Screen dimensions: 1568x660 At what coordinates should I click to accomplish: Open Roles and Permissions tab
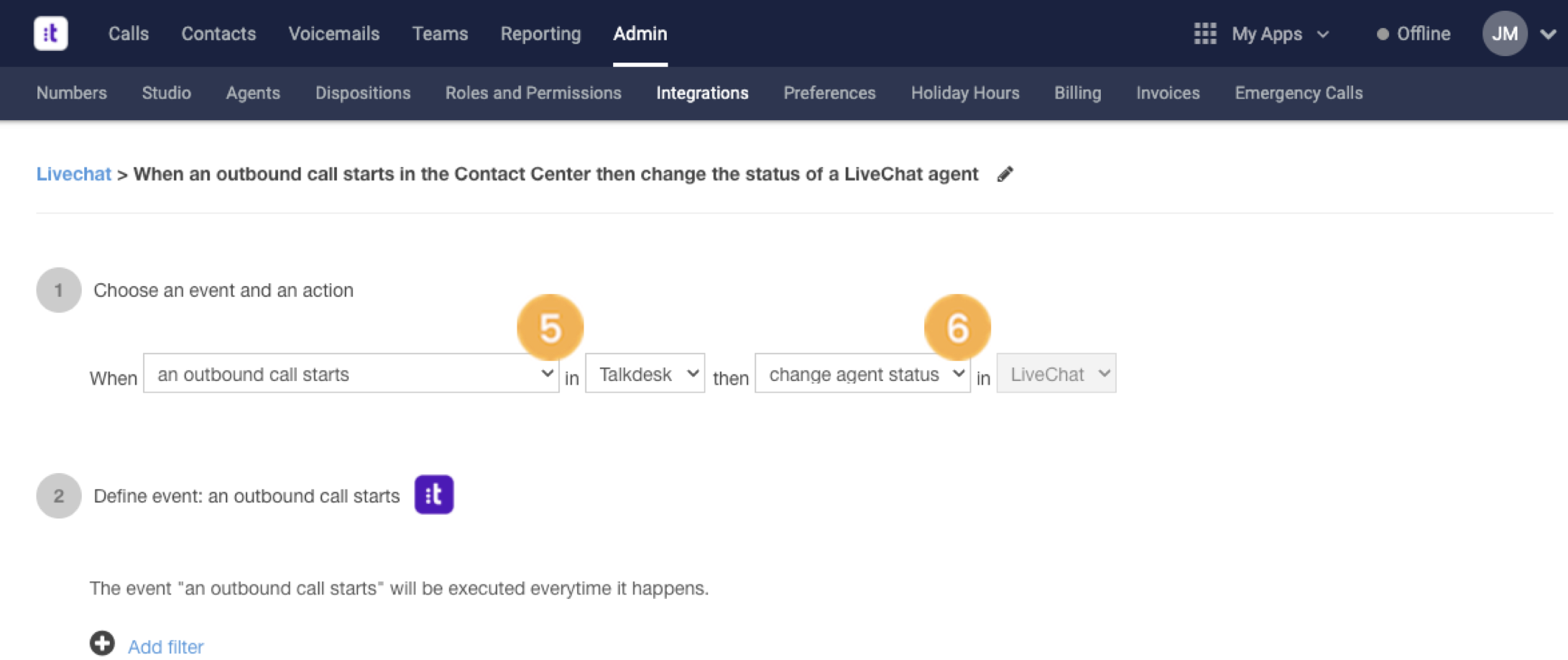[x=533, y=93]
